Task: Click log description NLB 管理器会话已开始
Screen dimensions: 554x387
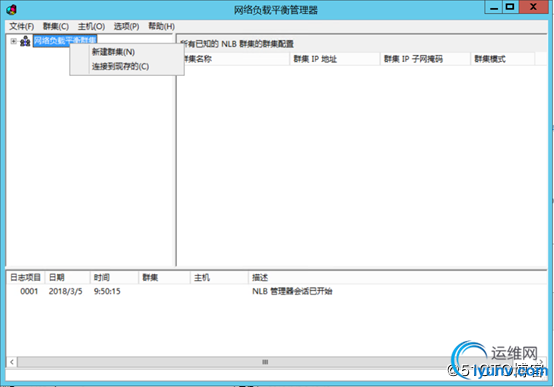Action: pos(292,291)
